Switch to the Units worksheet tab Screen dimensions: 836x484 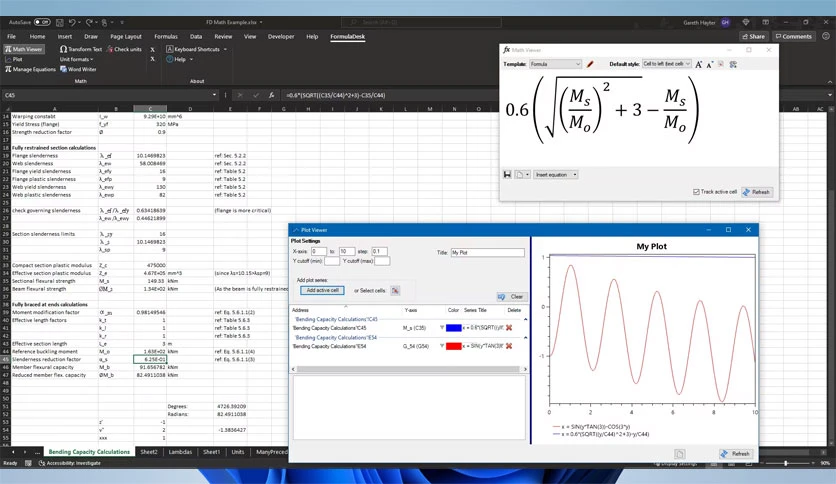pyautogui.click(x=238, y=451)
